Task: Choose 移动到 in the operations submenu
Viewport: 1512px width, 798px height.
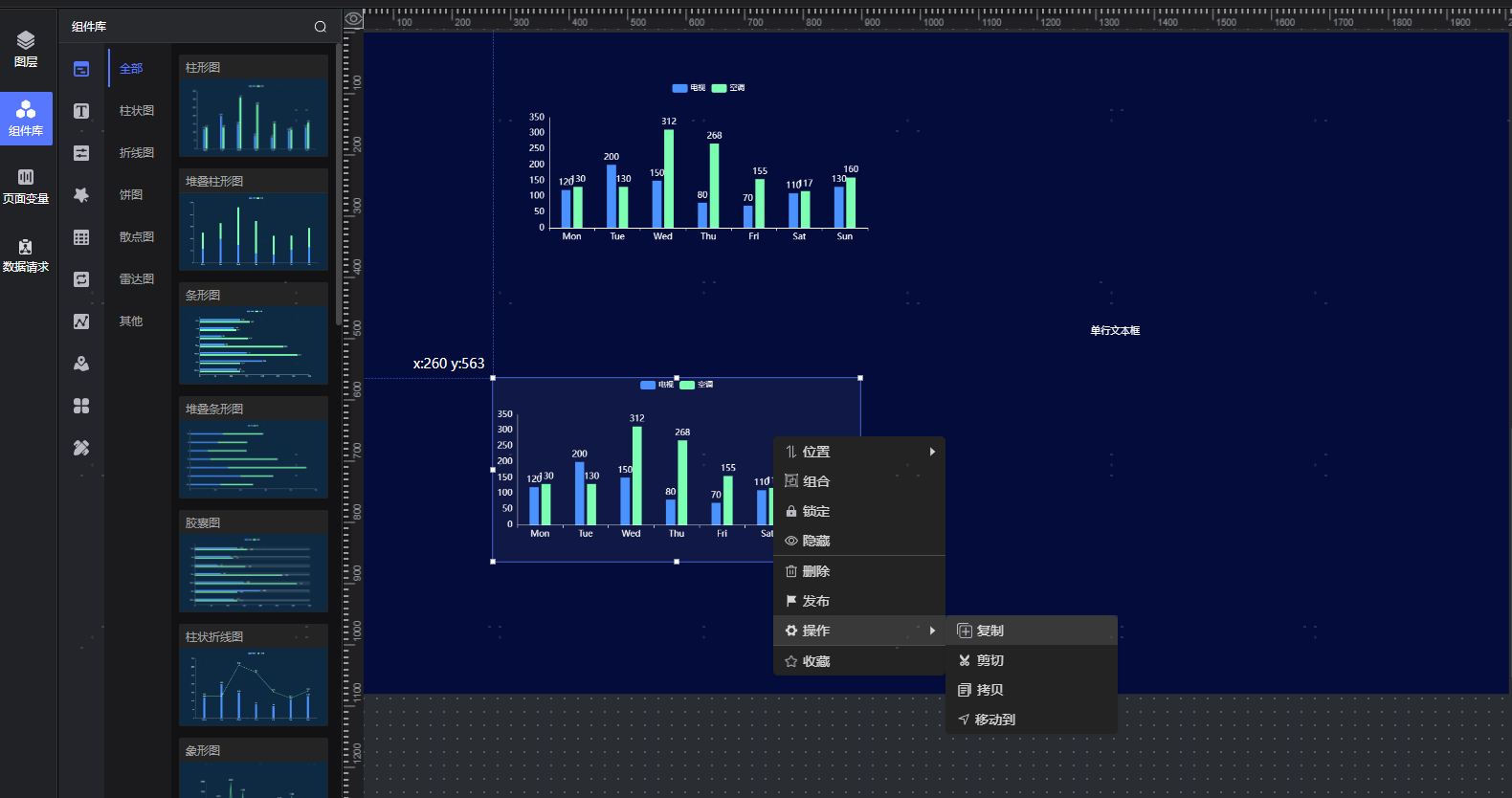Action: pos(994,720)
